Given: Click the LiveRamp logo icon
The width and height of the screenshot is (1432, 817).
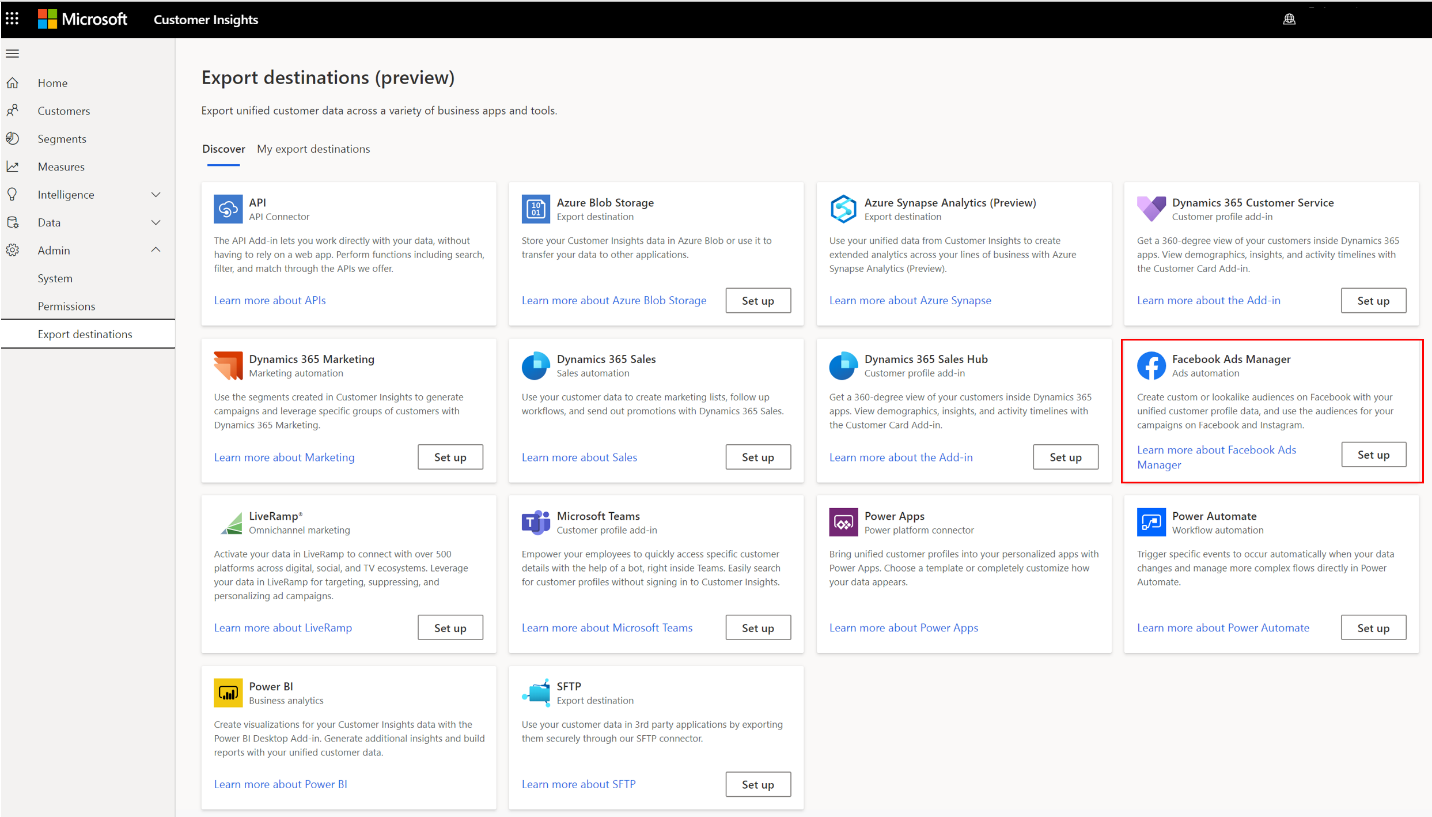Looking at the screenshot, I should pyautogui.click(x=231, y=523).
